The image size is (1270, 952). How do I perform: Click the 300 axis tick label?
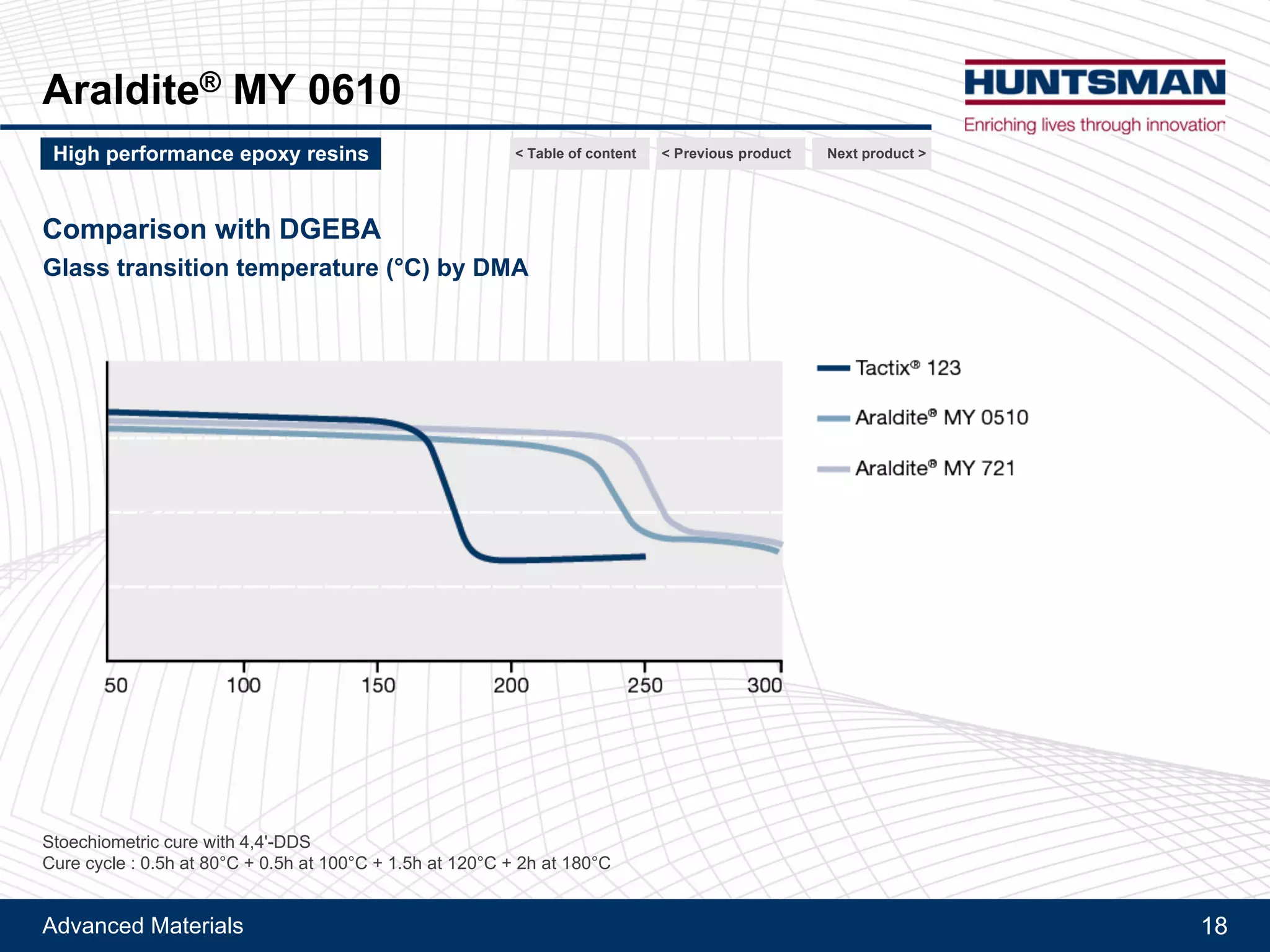[x=764, y=685]
